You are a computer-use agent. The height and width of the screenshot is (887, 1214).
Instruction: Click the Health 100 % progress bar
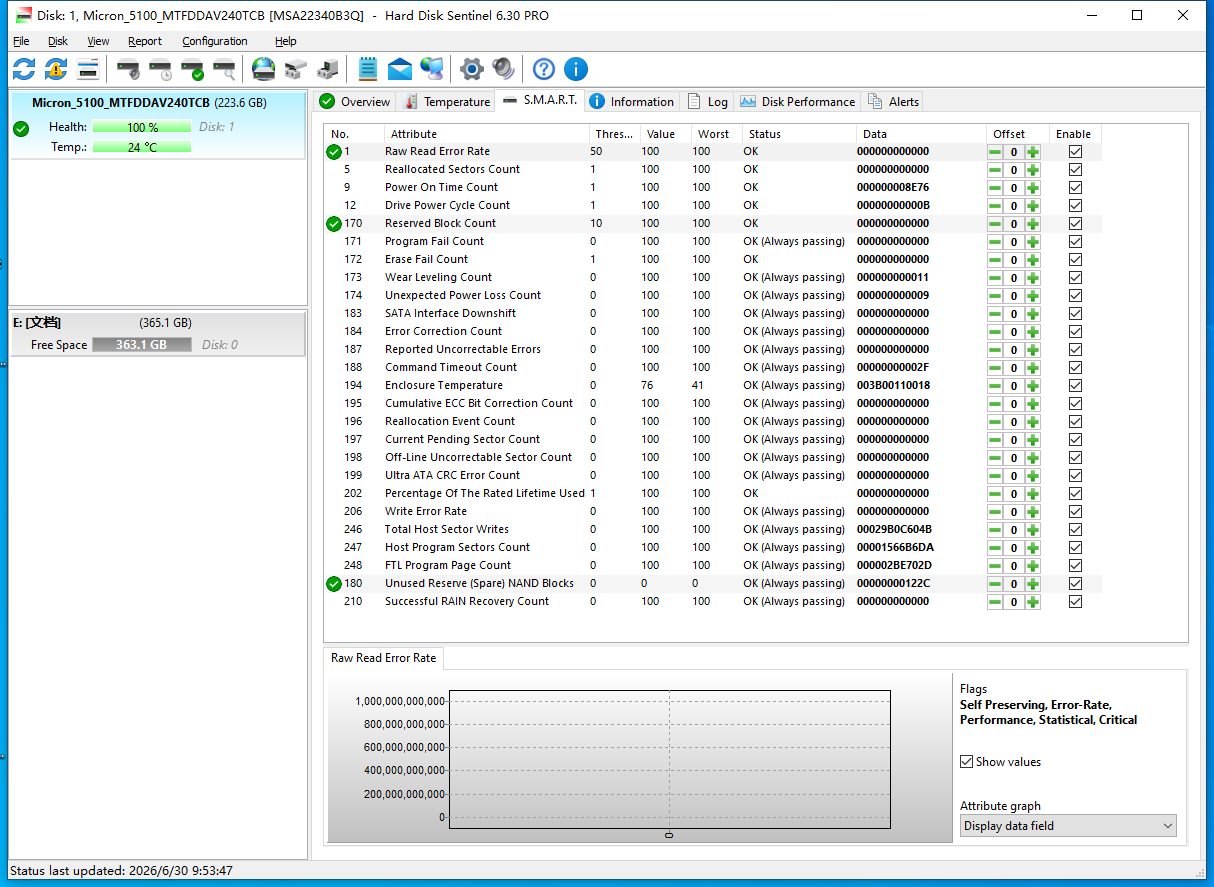(x=142, y=127)
